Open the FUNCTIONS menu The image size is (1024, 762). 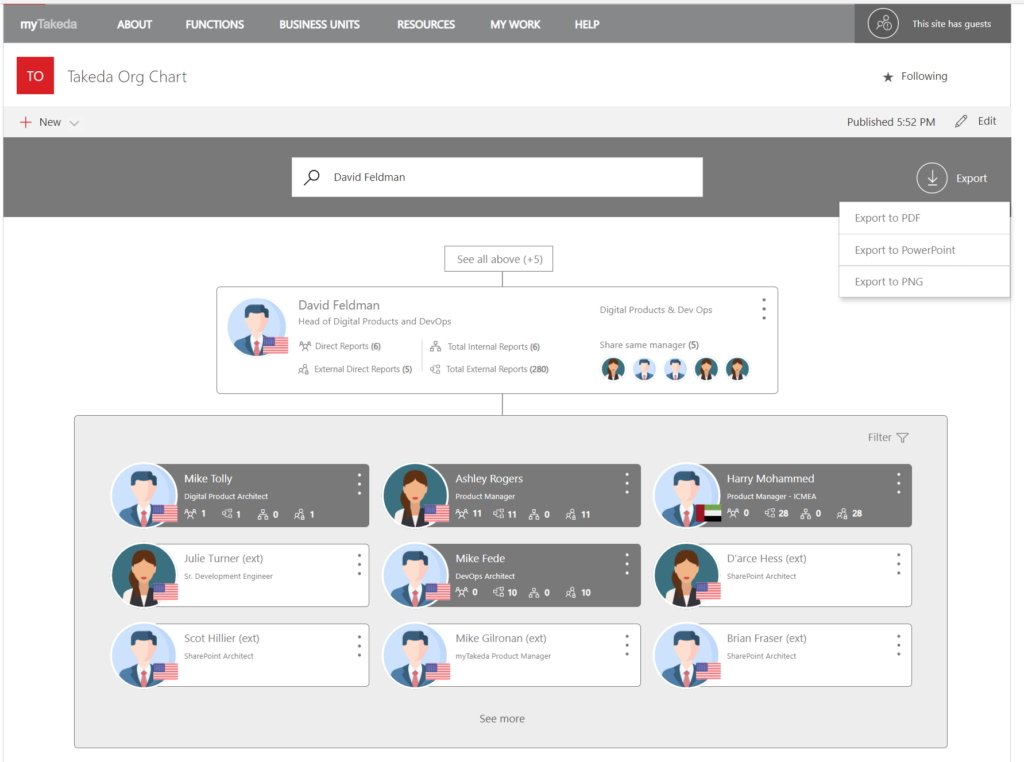[x=215, y=24]
